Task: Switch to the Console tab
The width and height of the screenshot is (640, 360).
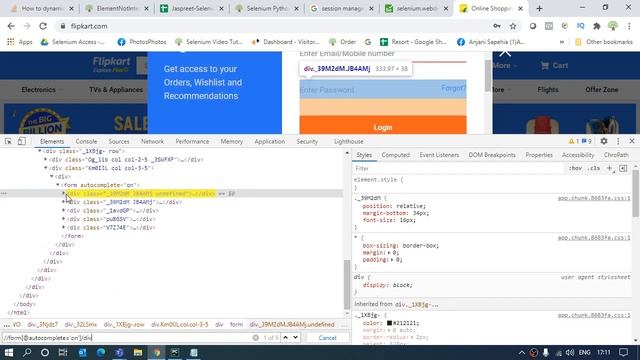Action: (86, 141)
